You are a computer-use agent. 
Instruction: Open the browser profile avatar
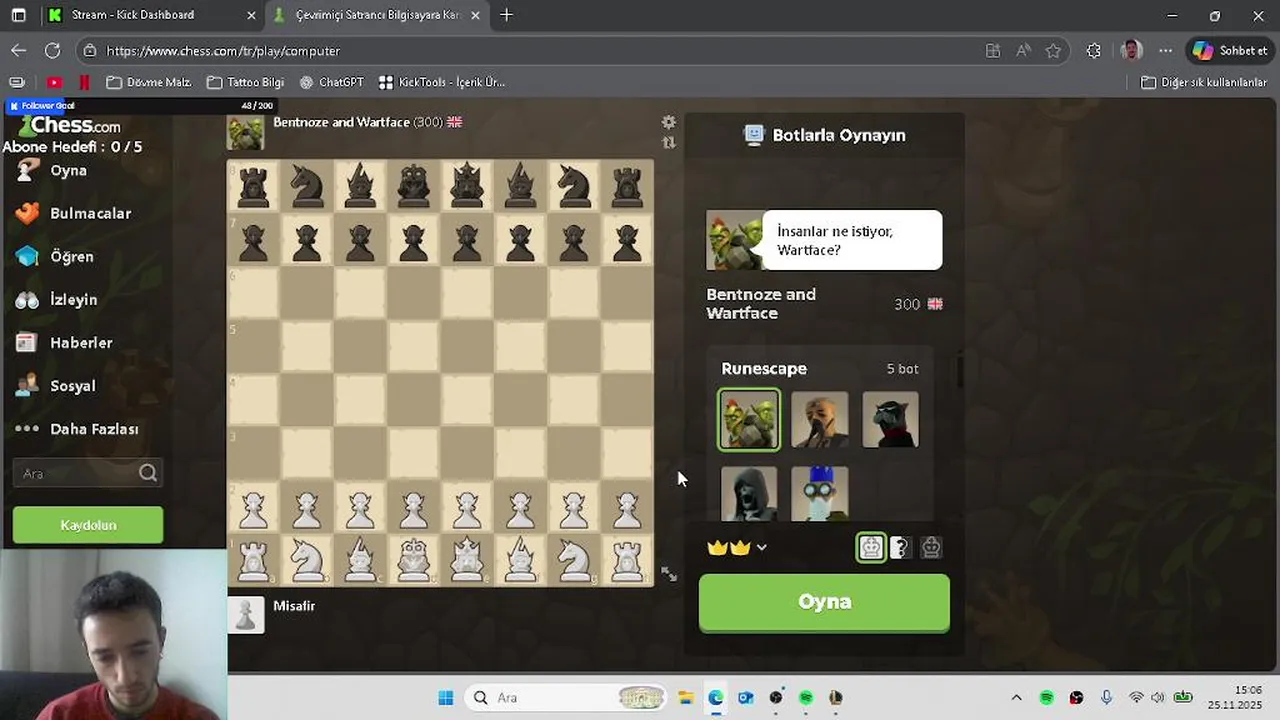click(x=1132, y=50)
